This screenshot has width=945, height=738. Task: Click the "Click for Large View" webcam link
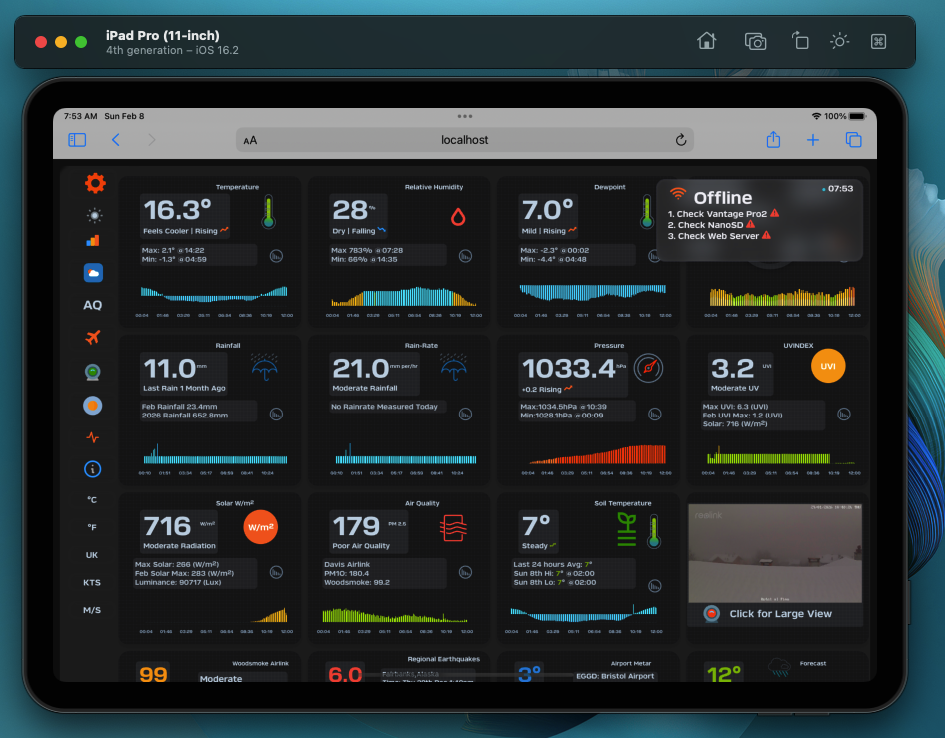coord(780,614)
